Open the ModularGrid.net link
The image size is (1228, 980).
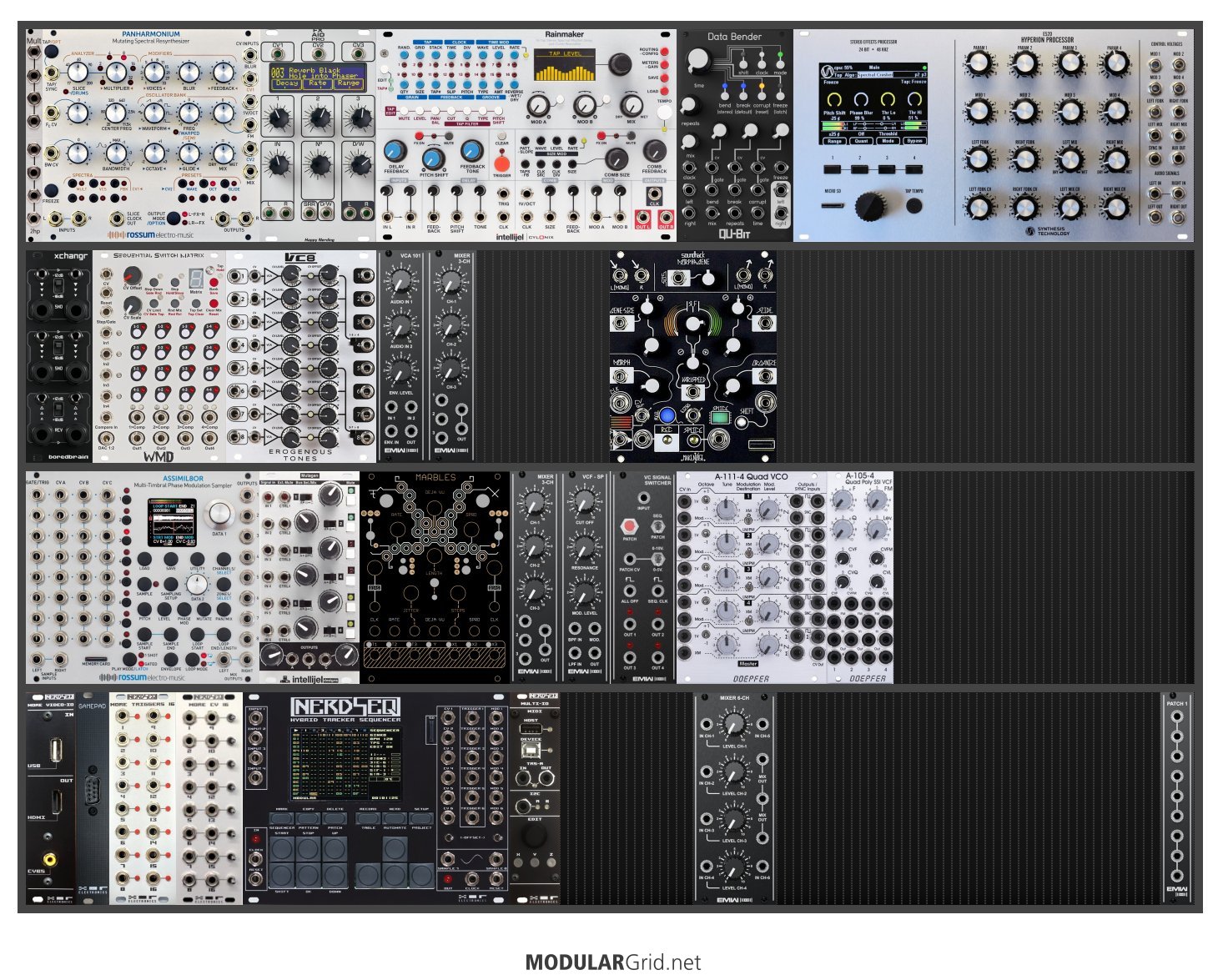[x=613, y=963]
